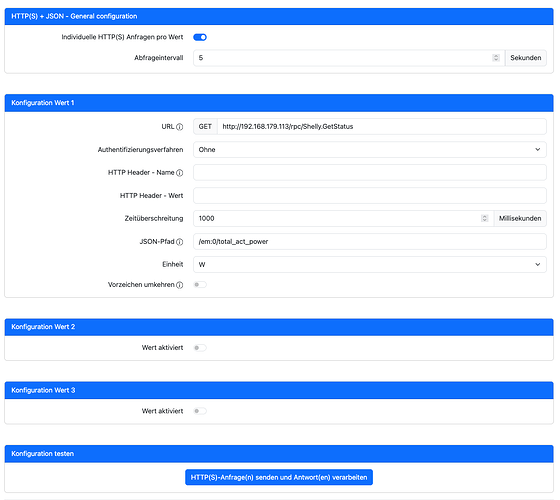Click Abfrageintervall spinner arrows
This screenshot has width=560, height=500.
[x=496, y=58]
